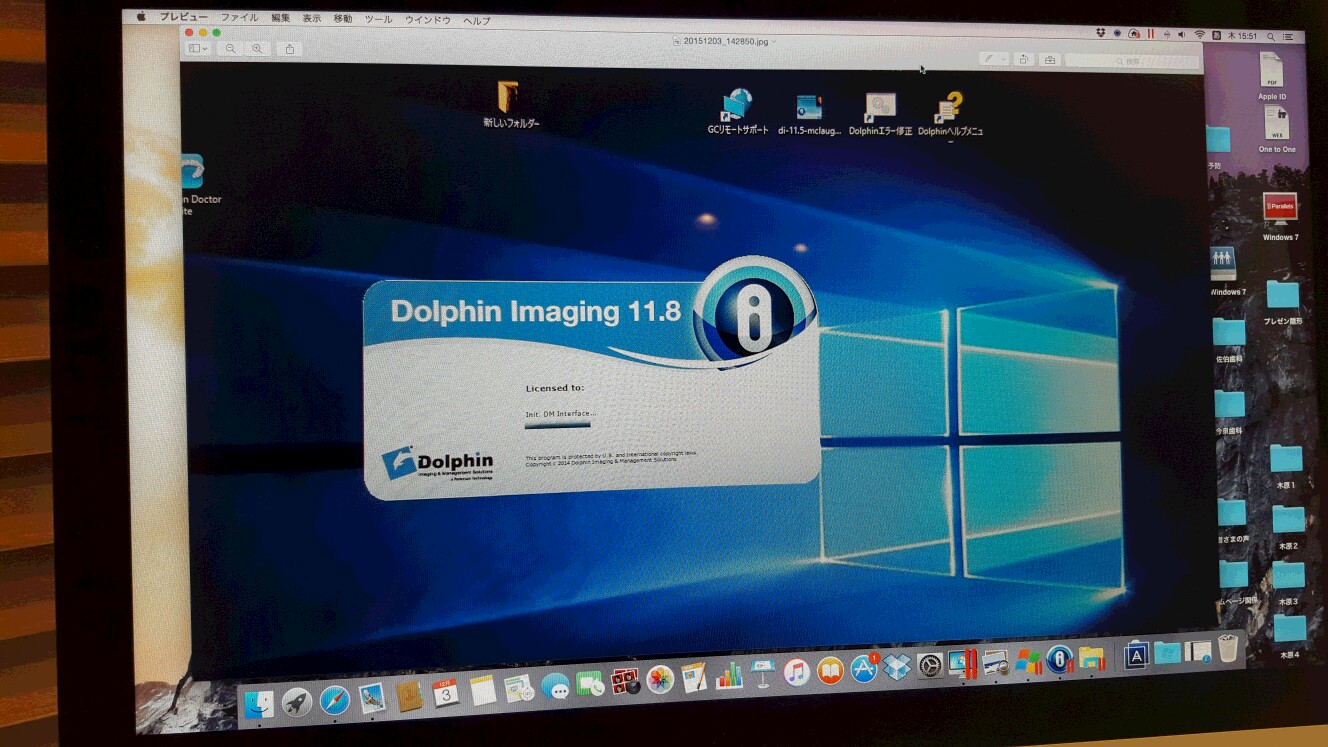The height and width of the screenshot is (747, 1328).
Task: Open the ファイル menu
Action: click(x=238, y=18)
